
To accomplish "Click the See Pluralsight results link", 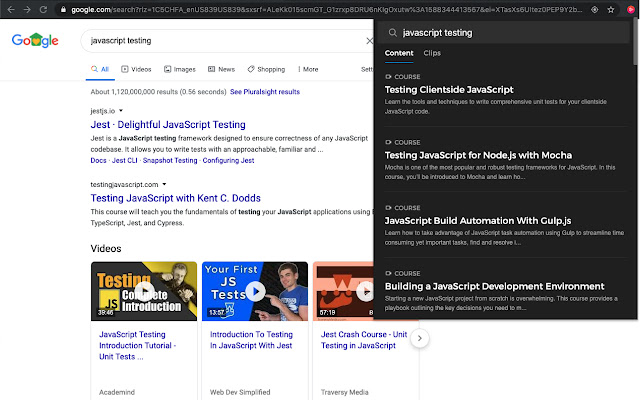I will point(265,92).
